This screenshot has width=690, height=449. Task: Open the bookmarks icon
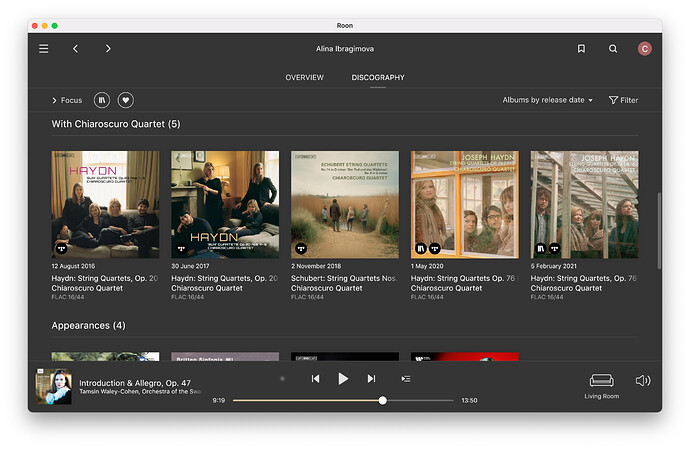(581, 48)
